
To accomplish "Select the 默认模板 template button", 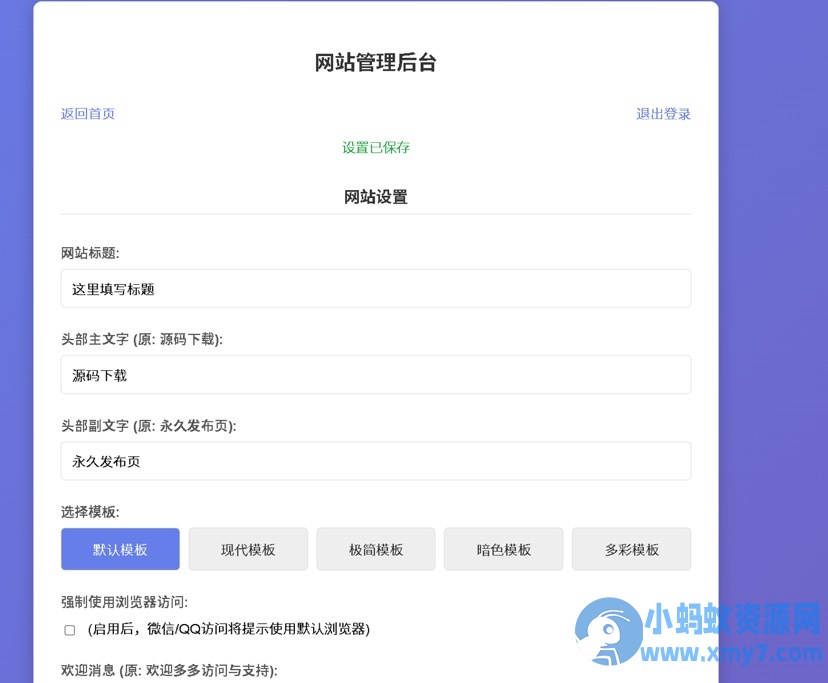I will pyautogui.click(x=120, y=549).
